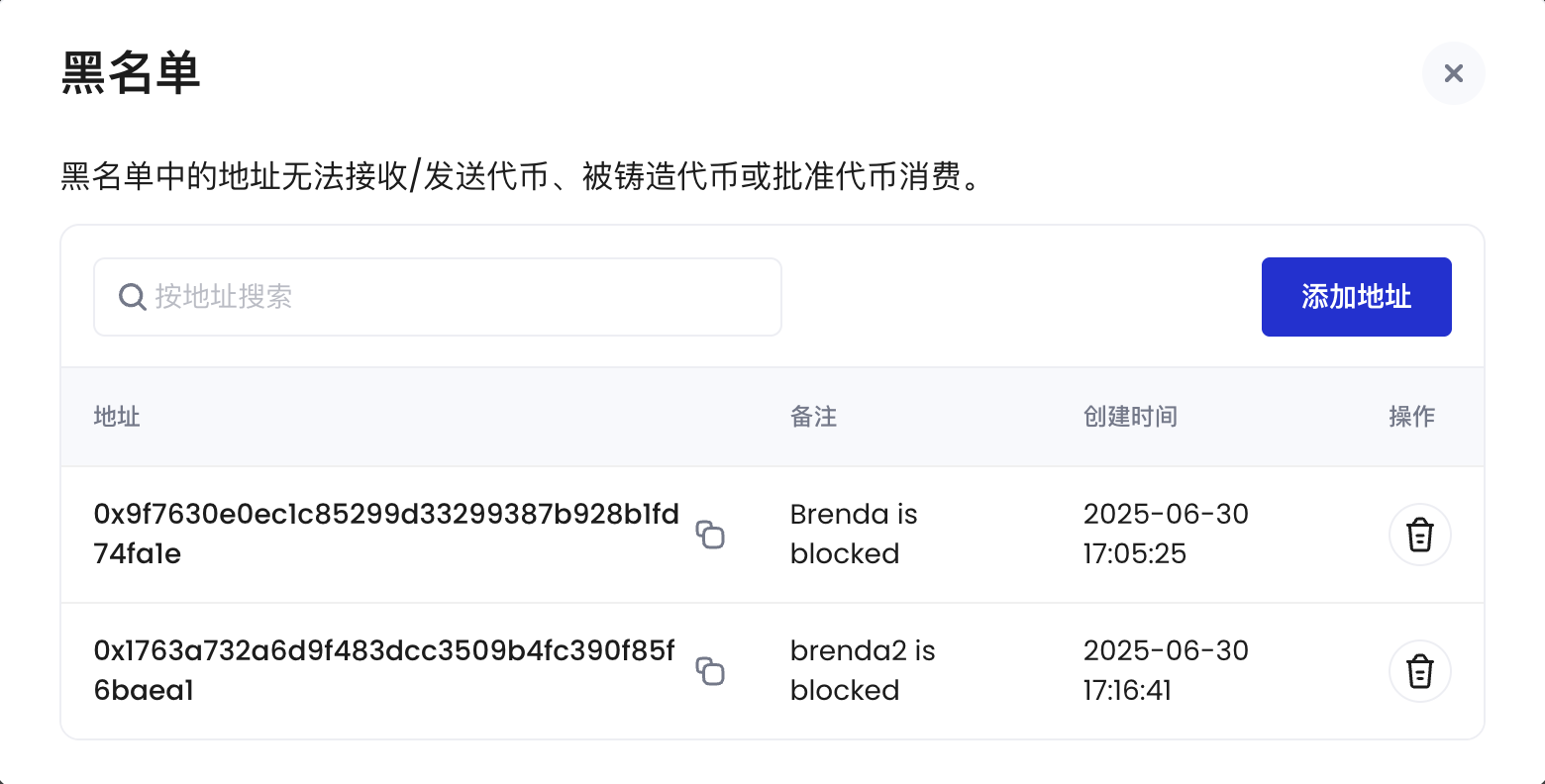Click the copy icon next to address 0x9f7630e0ec1c

point(711,535)
